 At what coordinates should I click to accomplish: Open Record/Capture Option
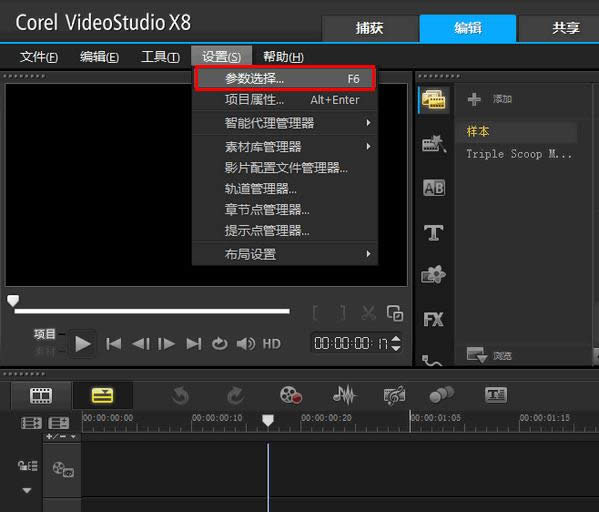pos(291,395)
